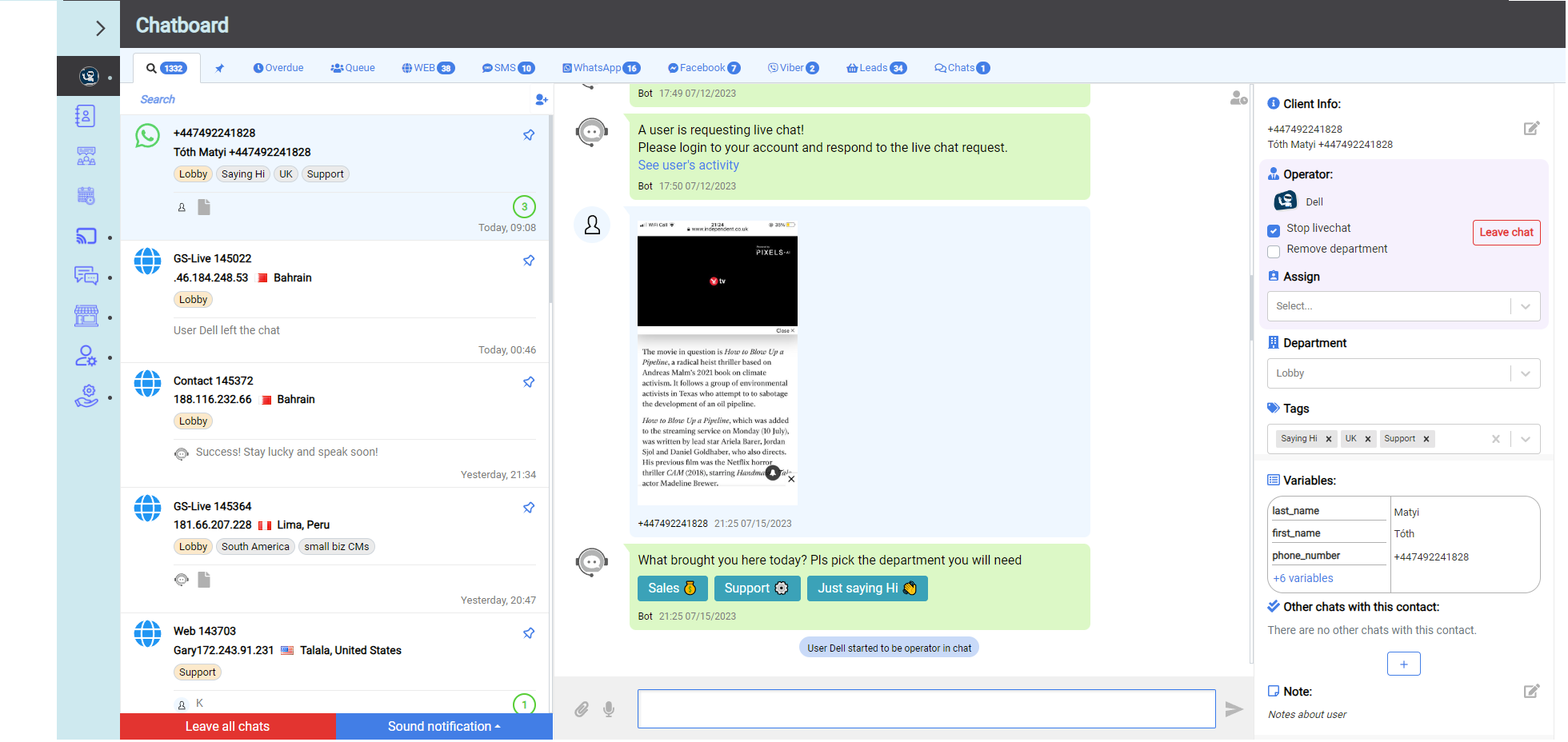This screenshot has width=1568, height=742.
Task: Edit client info with the pencil icon
Action: click(1531, 129)
